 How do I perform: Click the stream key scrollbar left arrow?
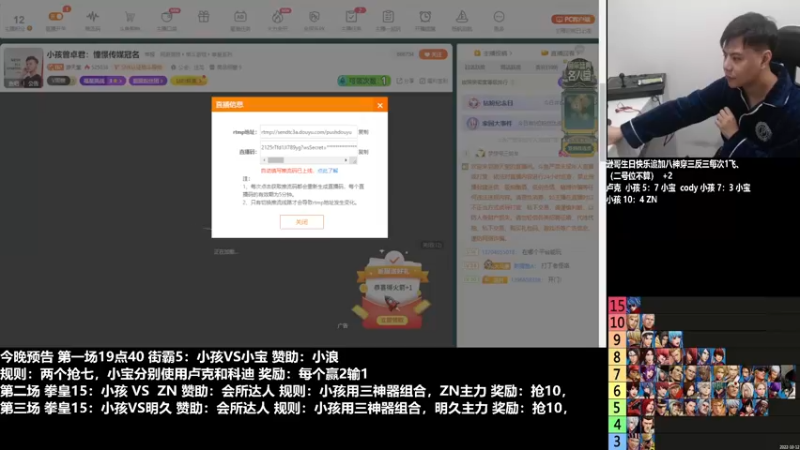[264, 160]
